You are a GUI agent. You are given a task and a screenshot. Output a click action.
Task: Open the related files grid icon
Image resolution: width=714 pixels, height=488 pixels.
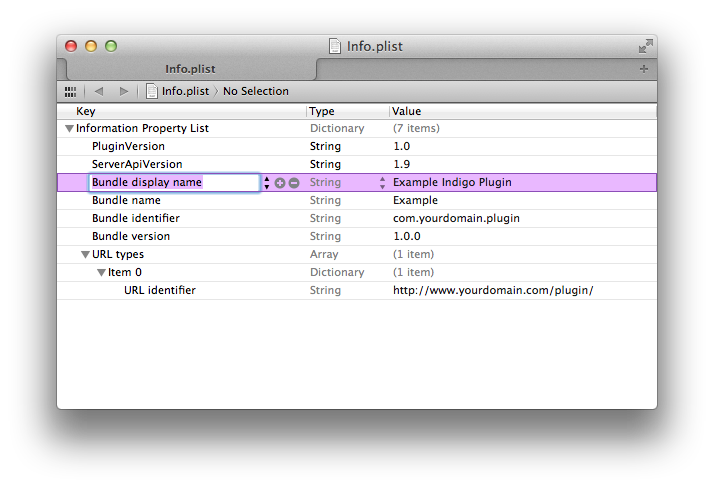70,92
